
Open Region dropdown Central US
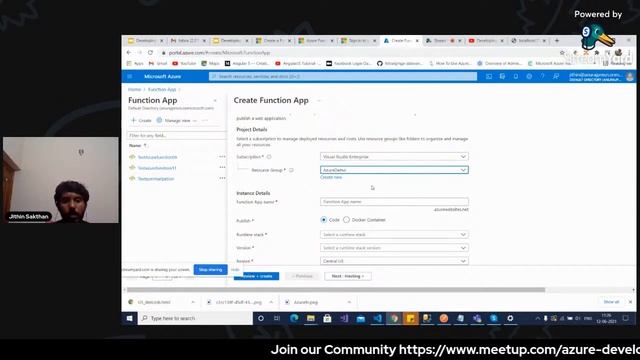[x=394, y=261]
